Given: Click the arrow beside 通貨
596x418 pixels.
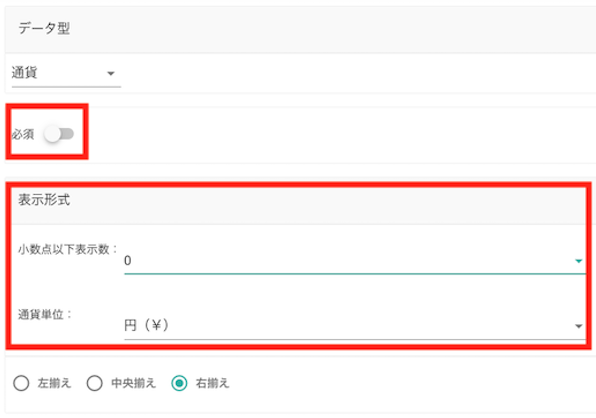Looking at the screenshot, I should pyautogui.click(x=111, y=74).
